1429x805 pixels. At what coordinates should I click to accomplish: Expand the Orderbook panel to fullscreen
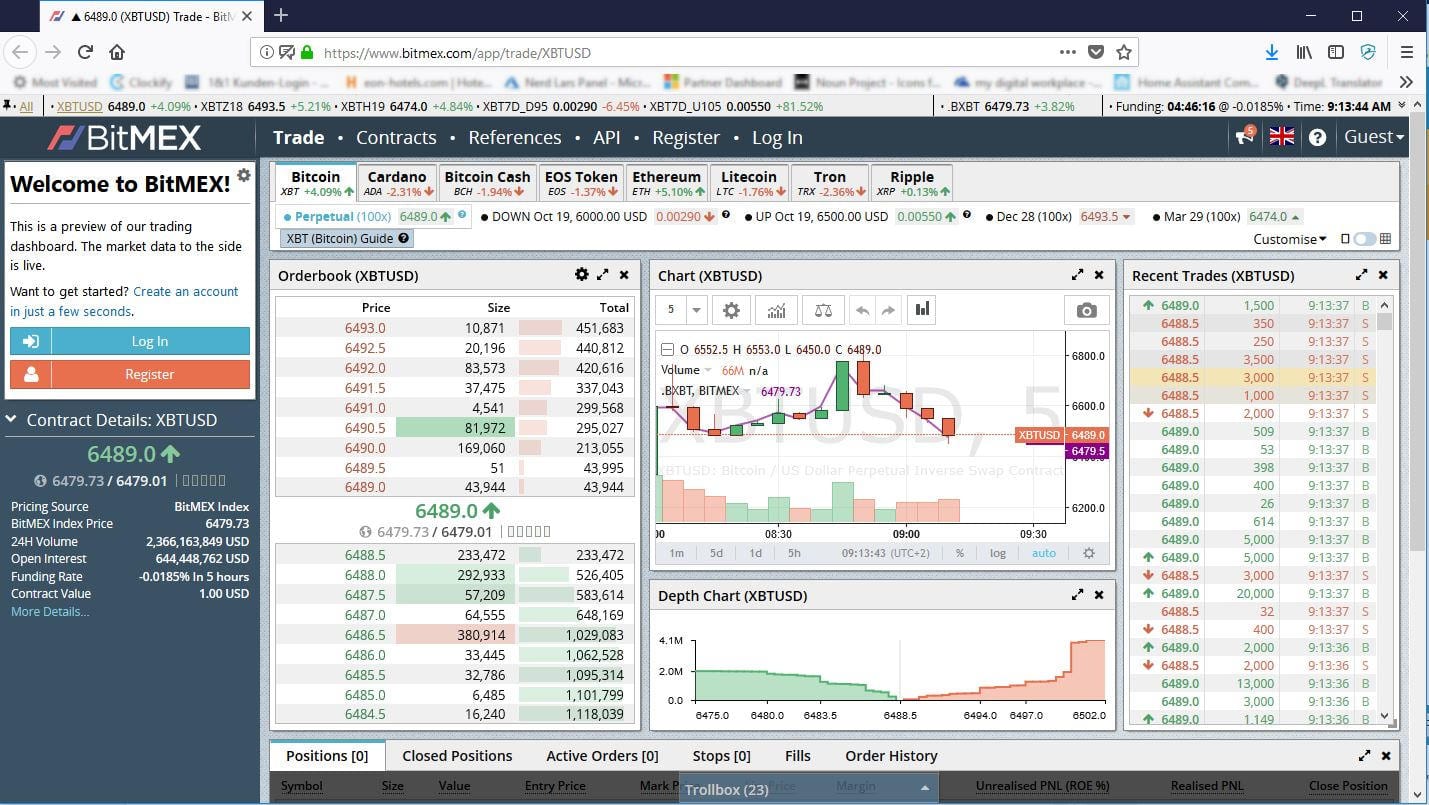603,275
